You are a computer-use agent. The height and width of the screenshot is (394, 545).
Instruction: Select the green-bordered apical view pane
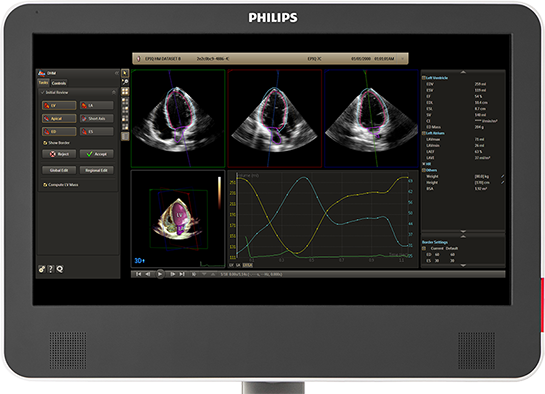(x=178, y=118)
